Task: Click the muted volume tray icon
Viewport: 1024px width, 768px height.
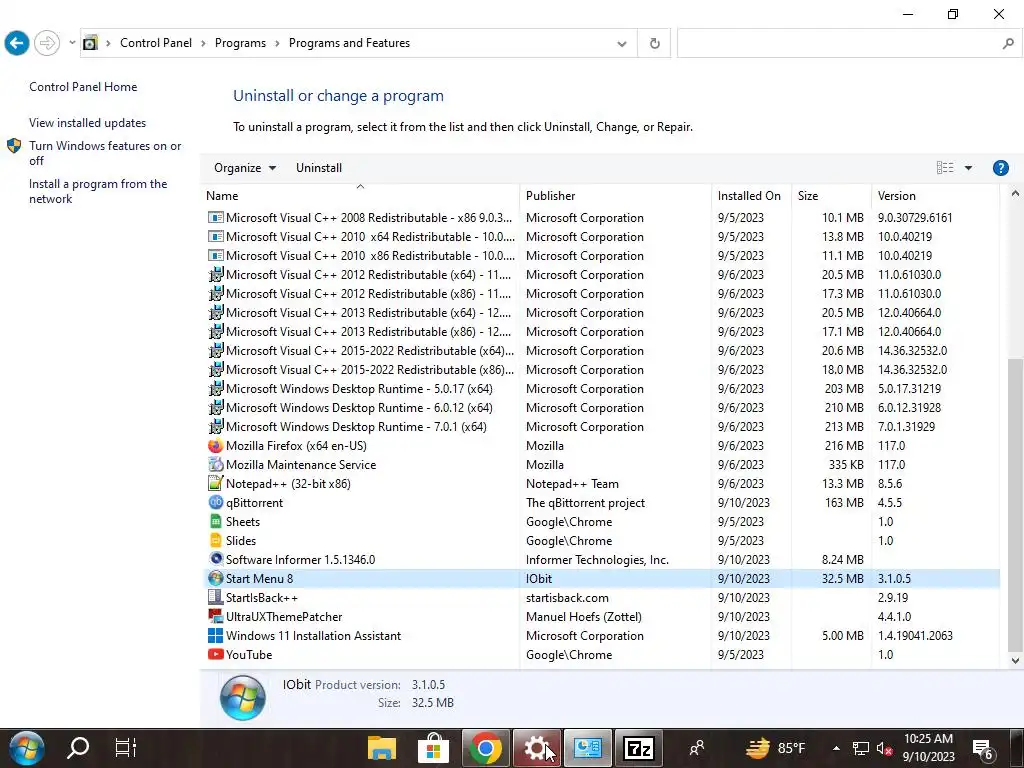Action: 884,749
